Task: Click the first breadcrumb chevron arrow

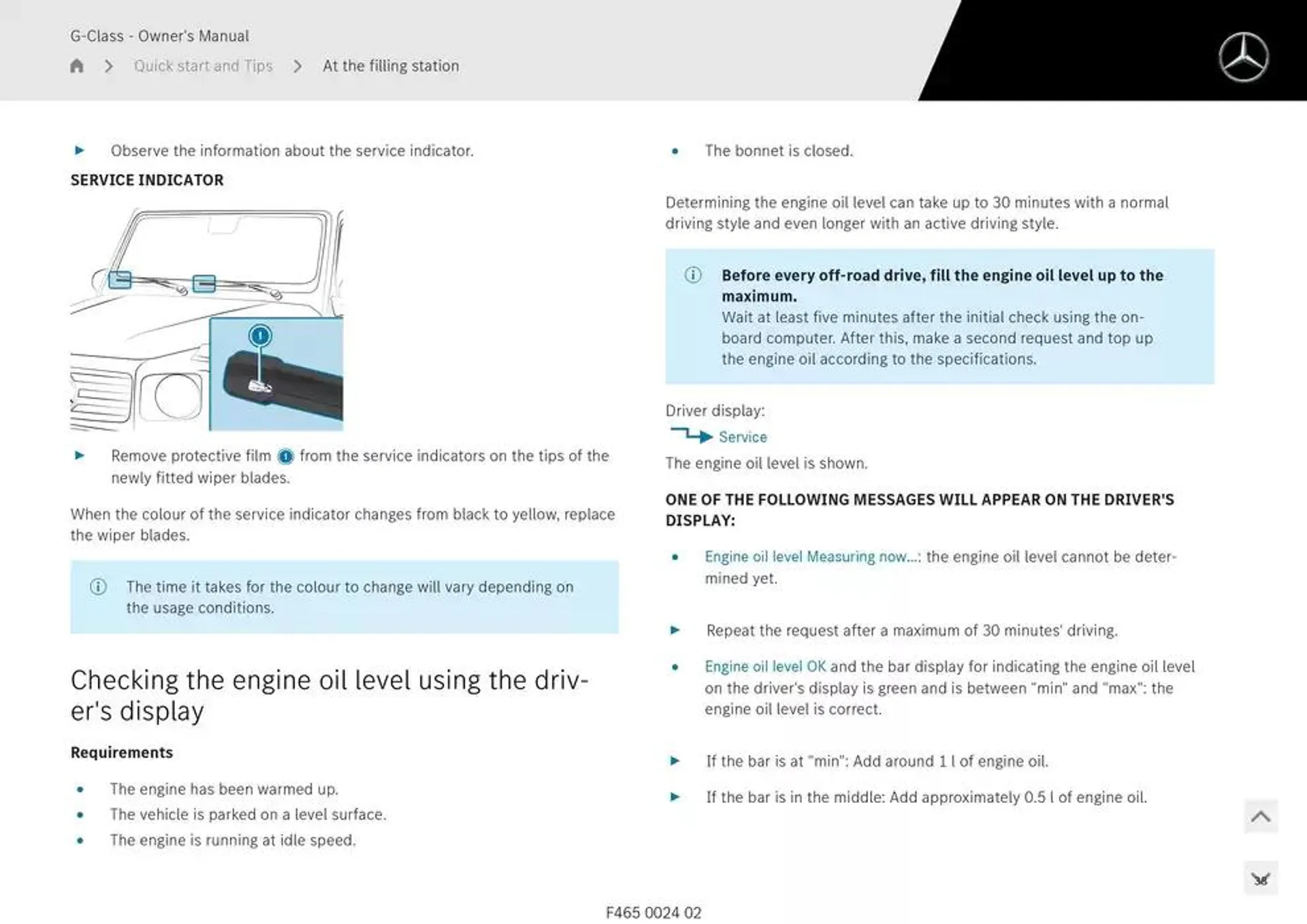Action: click(x=111, y=66)
